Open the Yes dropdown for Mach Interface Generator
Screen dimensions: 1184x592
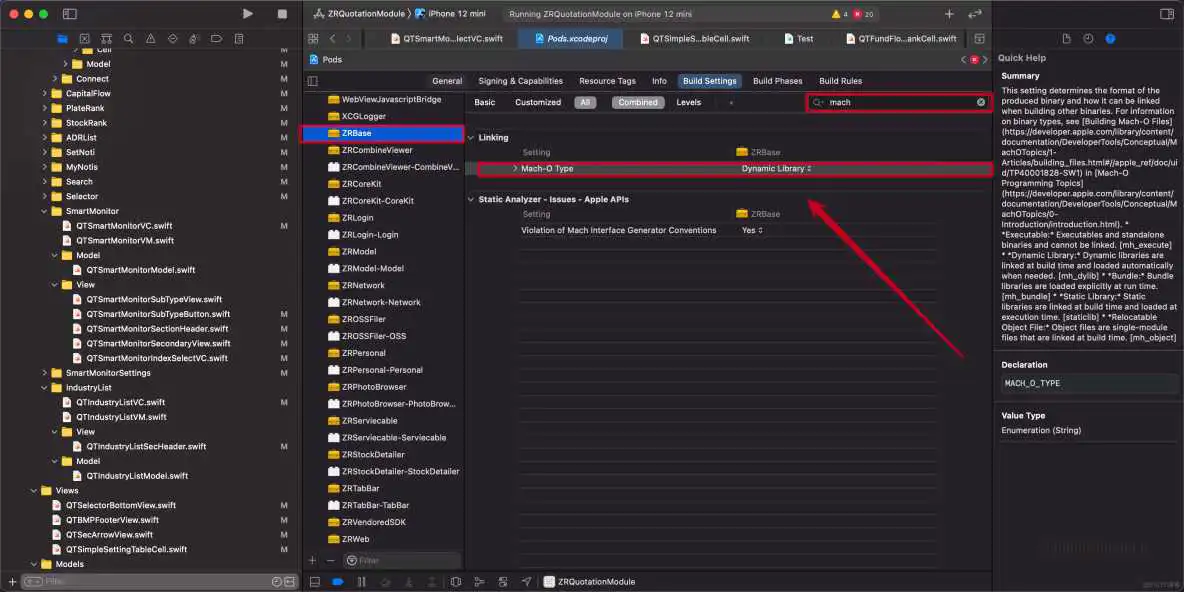click(x=752, y=230)
